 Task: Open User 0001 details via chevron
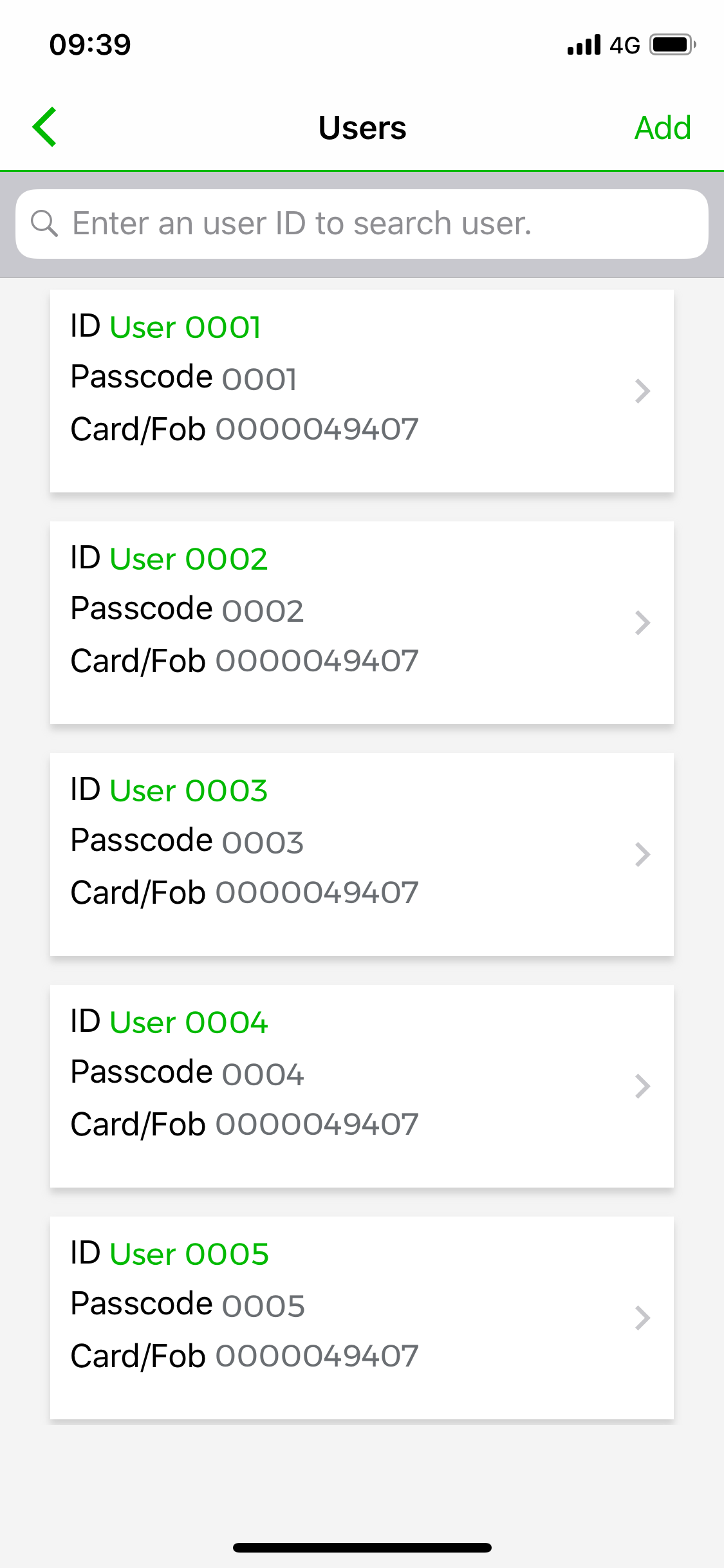[642, 391]
